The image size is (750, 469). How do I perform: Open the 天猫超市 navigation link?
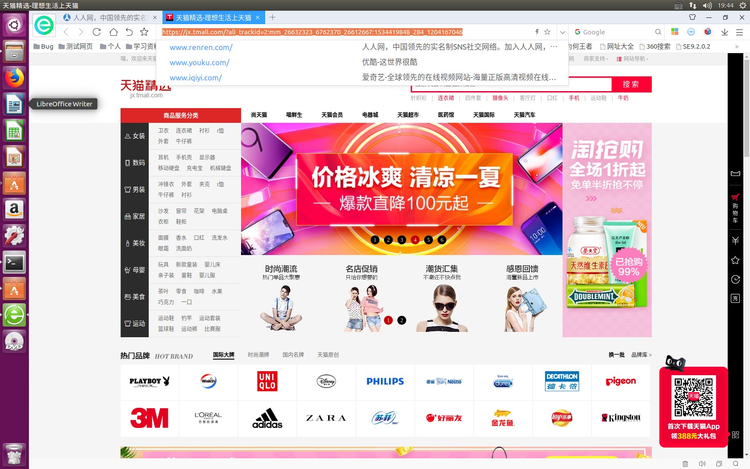pyautogui.click(x=408, y=115)
